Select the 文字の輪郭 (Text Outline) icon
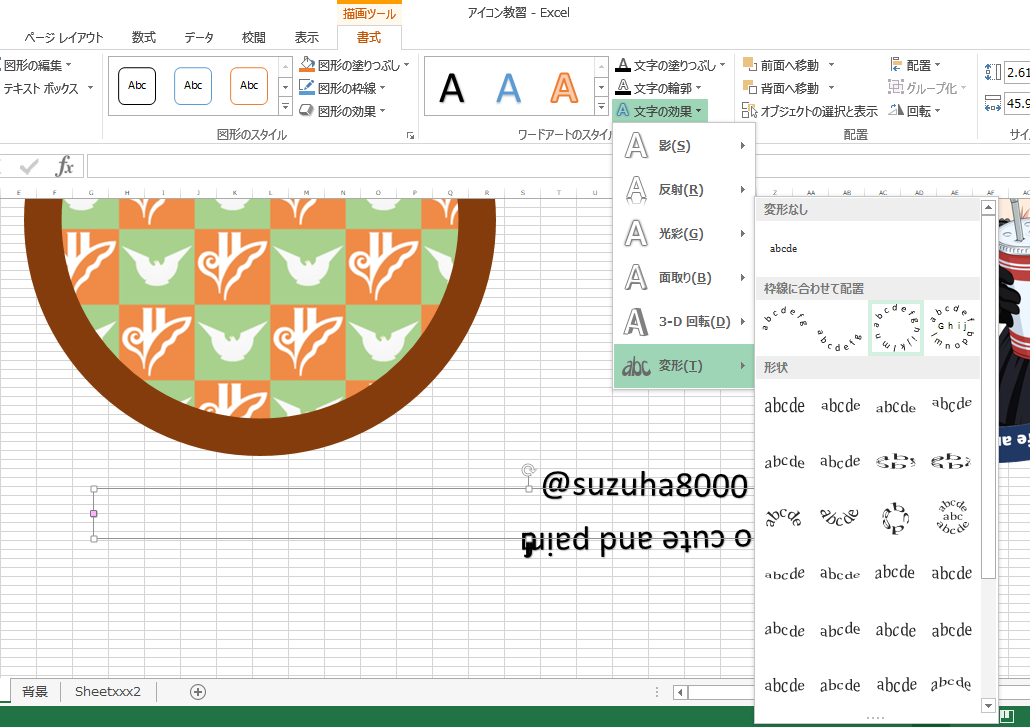The height and width of the screenshot is (727, 1030). 622,86
